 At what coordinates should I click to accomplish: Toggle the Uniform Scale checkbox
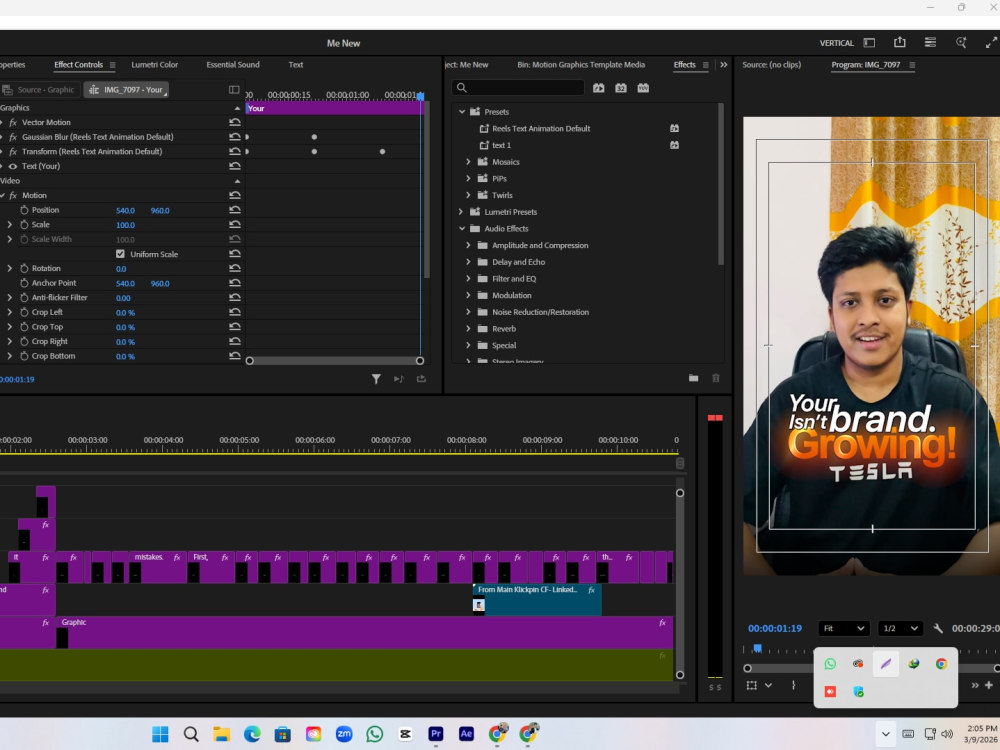click(121, 254)
